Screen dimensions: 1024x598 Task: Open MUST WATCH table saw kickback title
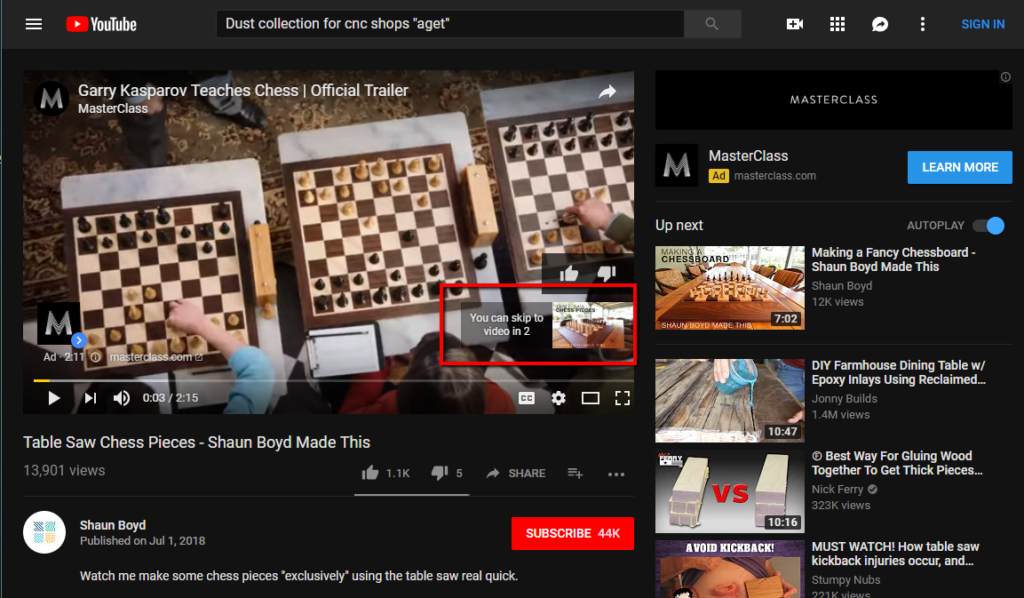click(895, 554)
